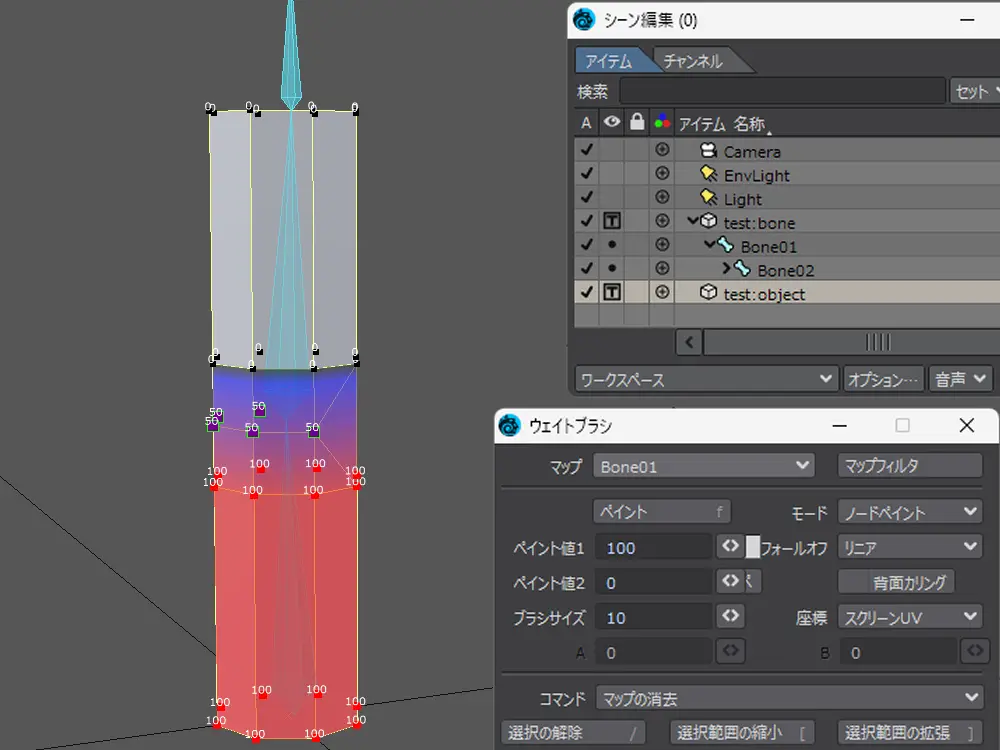This screenshot has width=1000, height=750.
Task: Click the Camera item icon
Action: click(709, 151)
